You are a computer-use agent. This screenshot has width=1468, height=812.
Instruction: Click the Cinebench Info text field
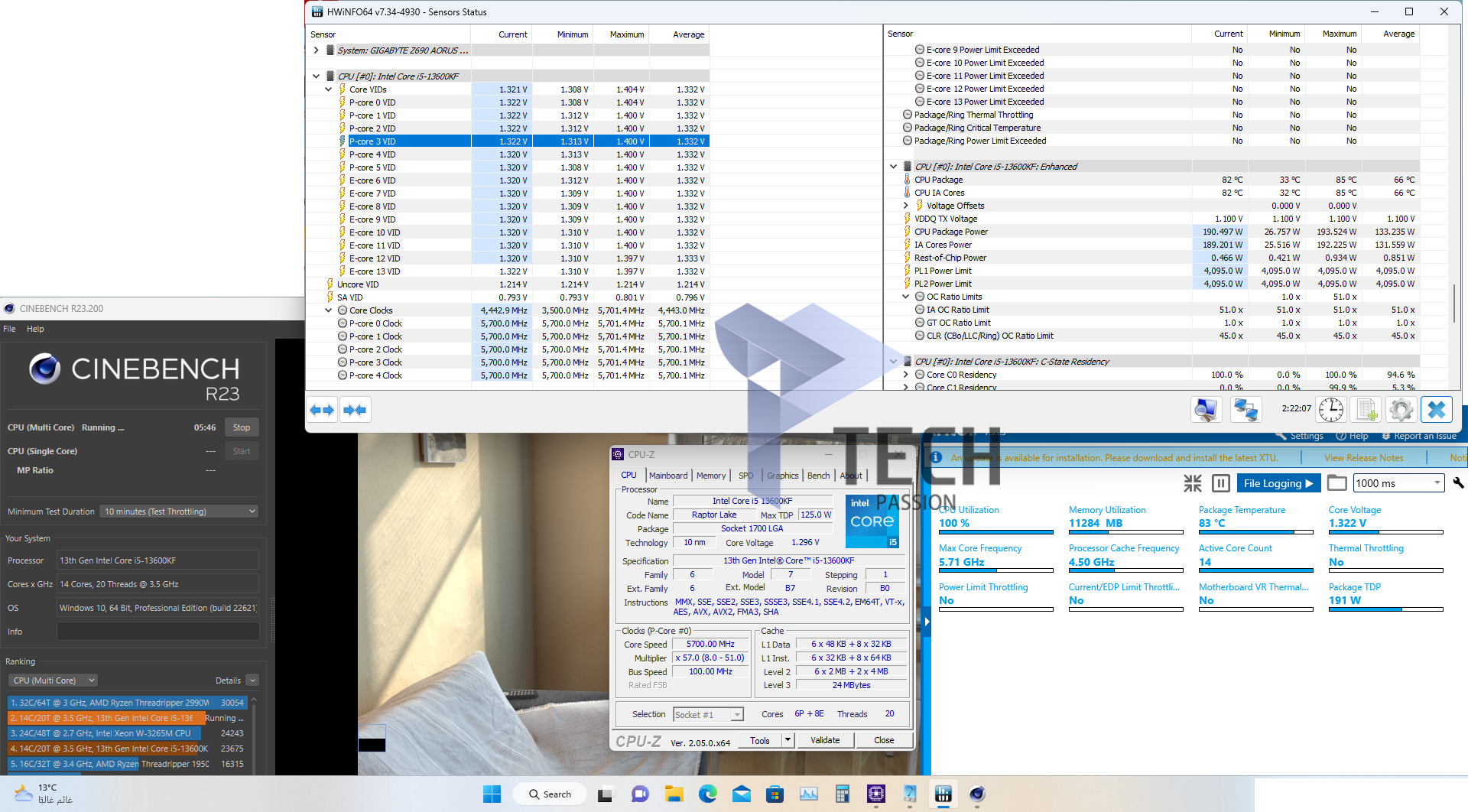pos(158,632)
